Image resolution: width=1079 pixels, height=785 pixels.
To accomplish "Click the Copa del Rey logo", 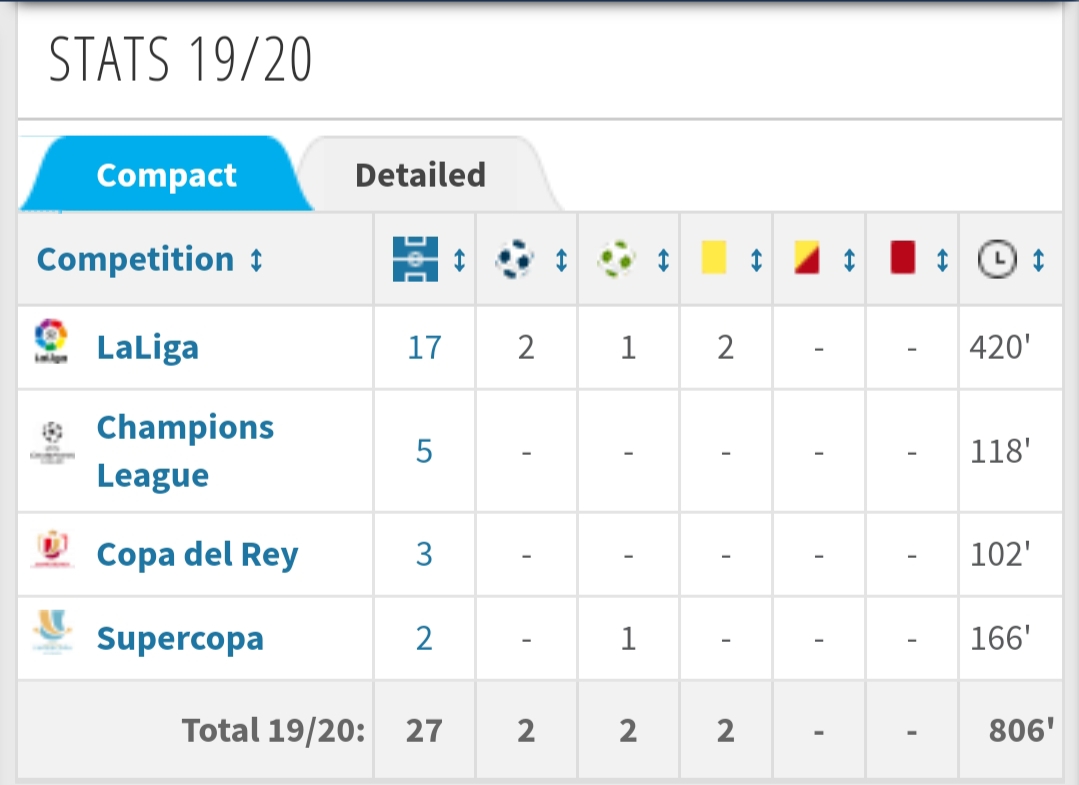I will [x=51, y=549].
